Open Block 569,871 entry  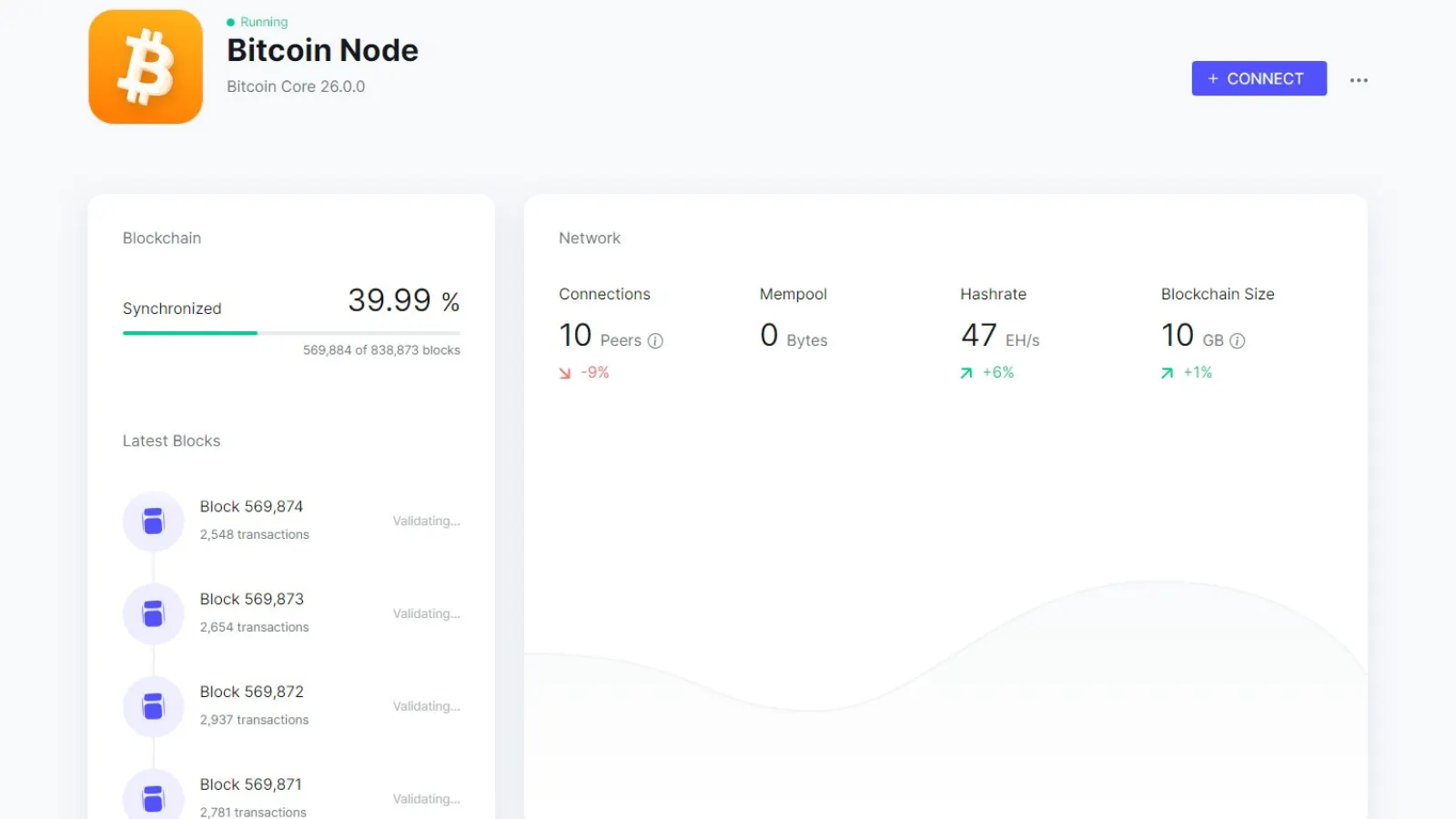pyautogui.click(x=291, y=796)
